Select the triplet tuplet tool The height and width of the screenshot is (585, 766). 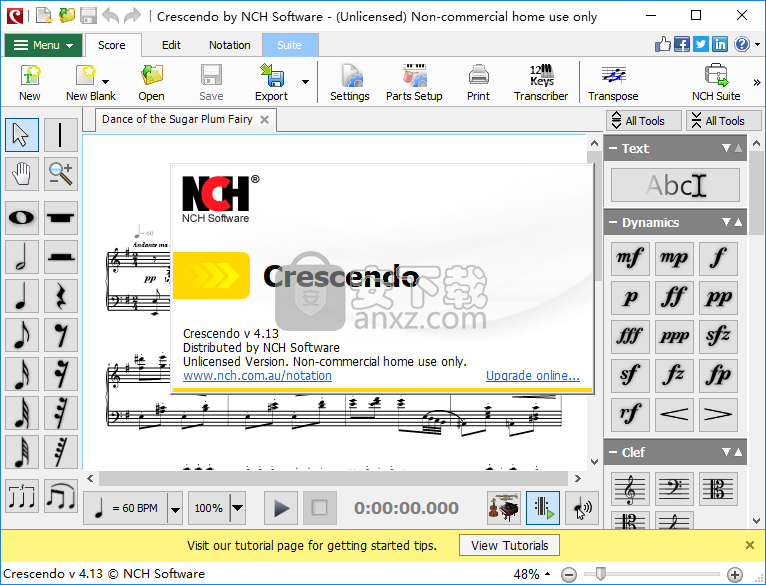pos(21,496)
